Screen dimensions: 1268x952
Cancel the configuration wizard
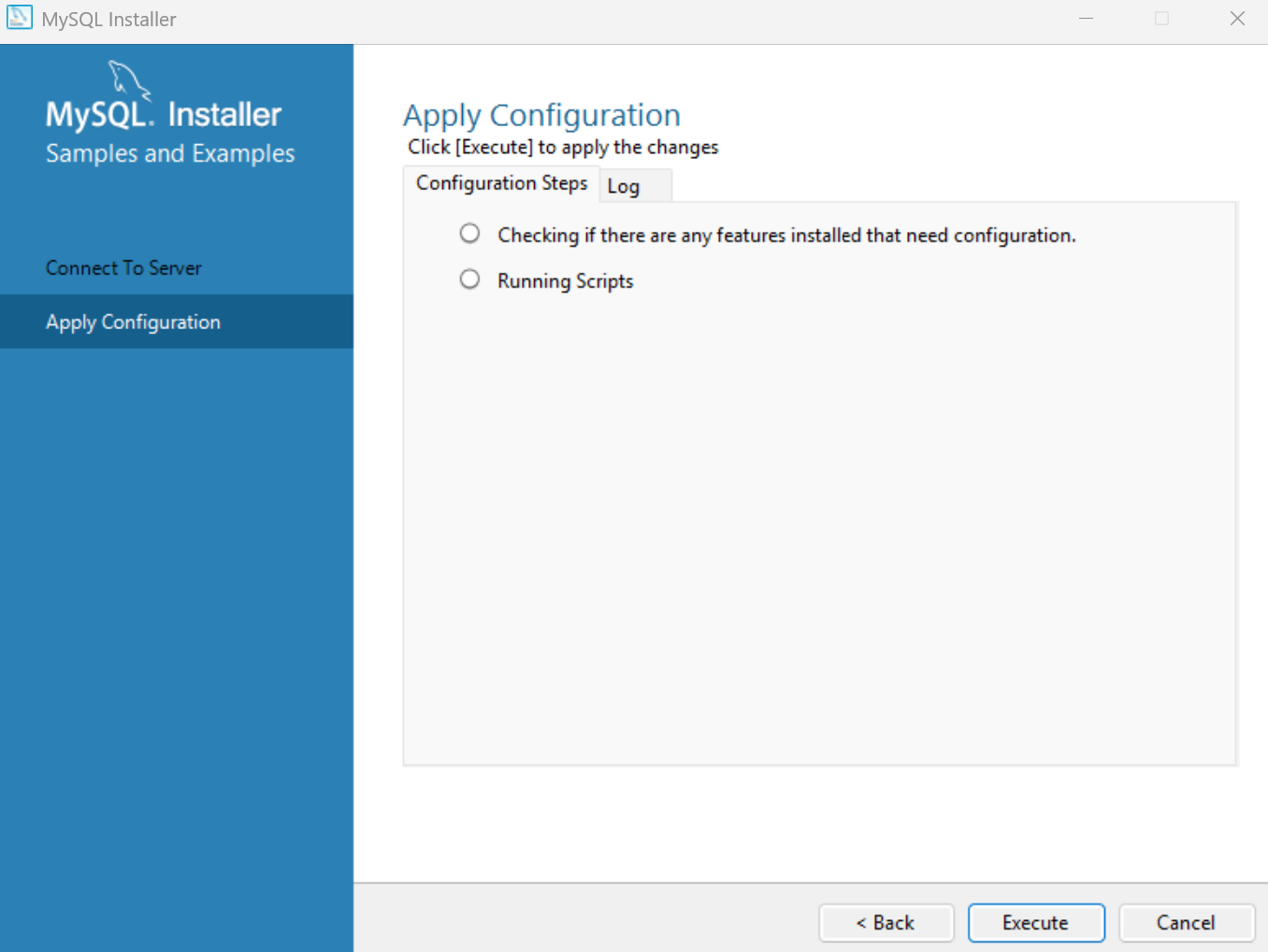click(1186, 923)
